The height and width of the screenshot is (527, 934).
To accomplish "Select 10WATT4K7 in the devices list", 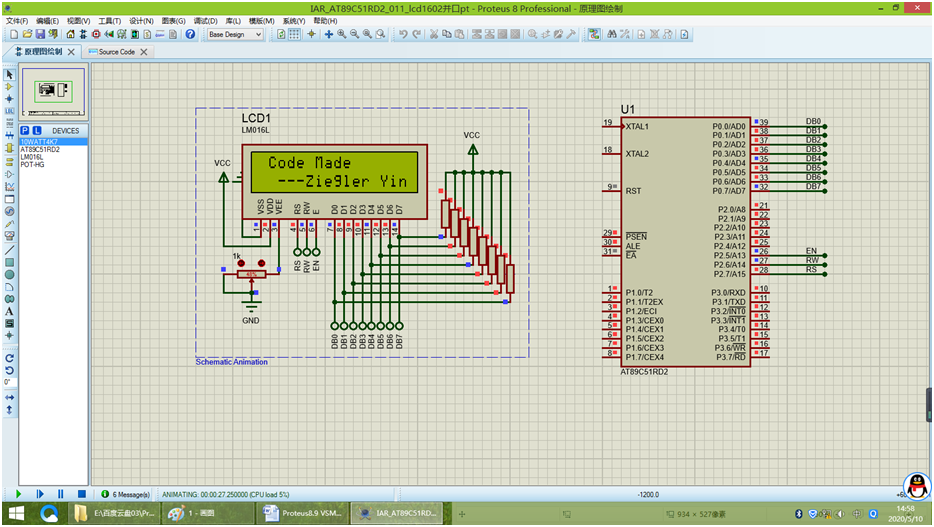I will (54, 142).
